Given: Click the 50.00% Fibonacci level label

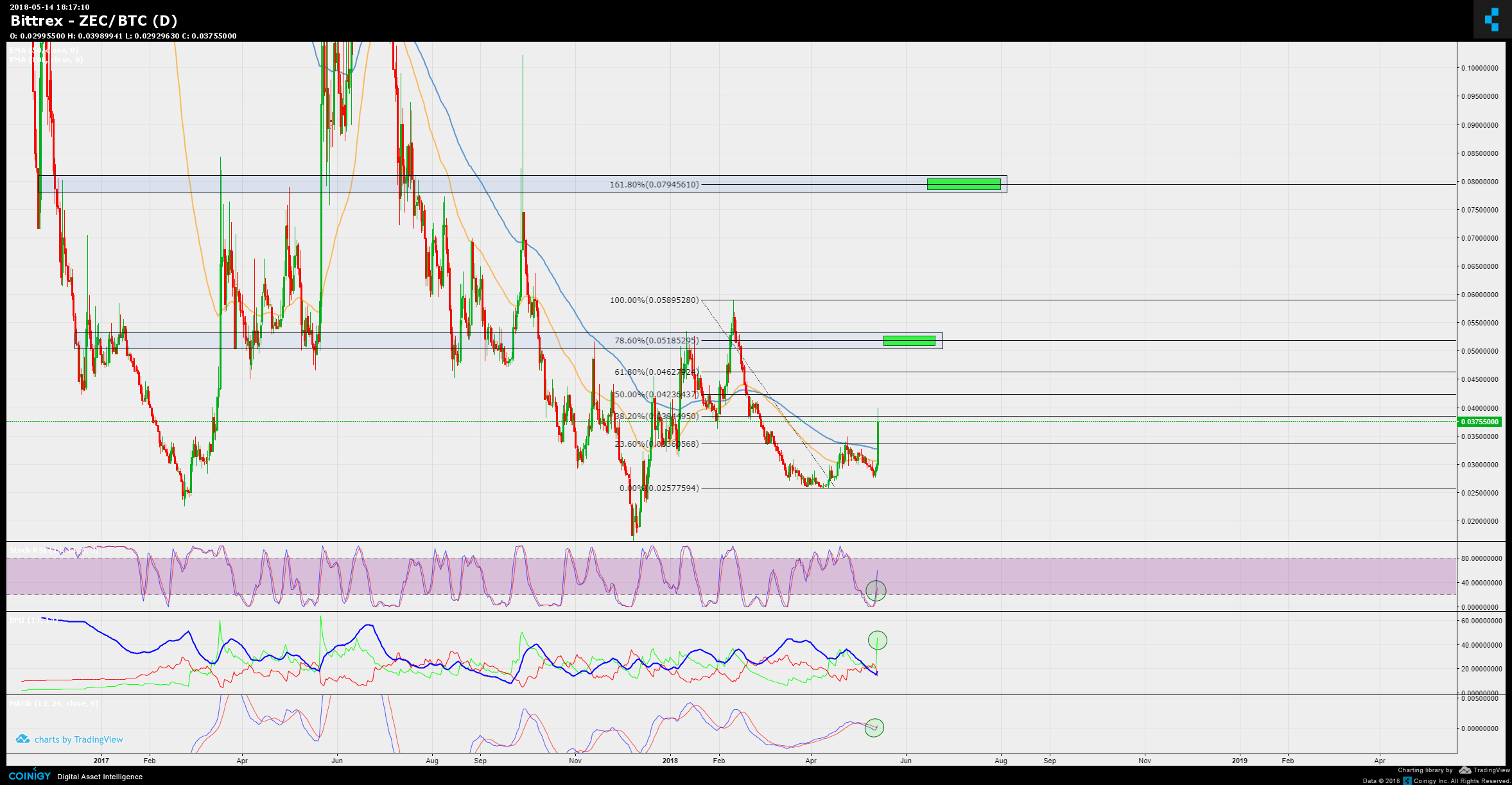Looking at the screenshot, I should (x=656, y=395).
